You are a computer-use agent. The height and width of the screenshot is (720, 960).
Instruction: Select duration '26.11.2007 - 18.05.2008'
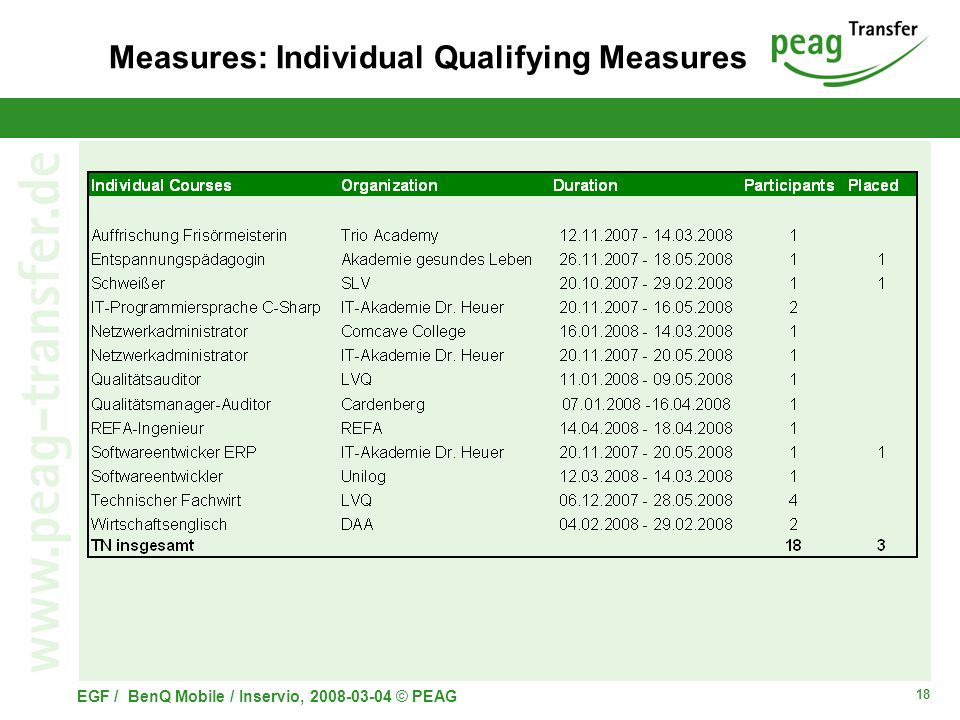click(645, 260)
